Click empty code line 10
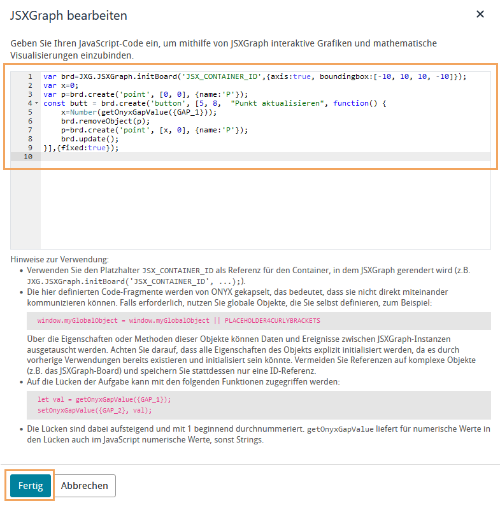Viewport: 500px width, 510px height. tap(265, 157)
